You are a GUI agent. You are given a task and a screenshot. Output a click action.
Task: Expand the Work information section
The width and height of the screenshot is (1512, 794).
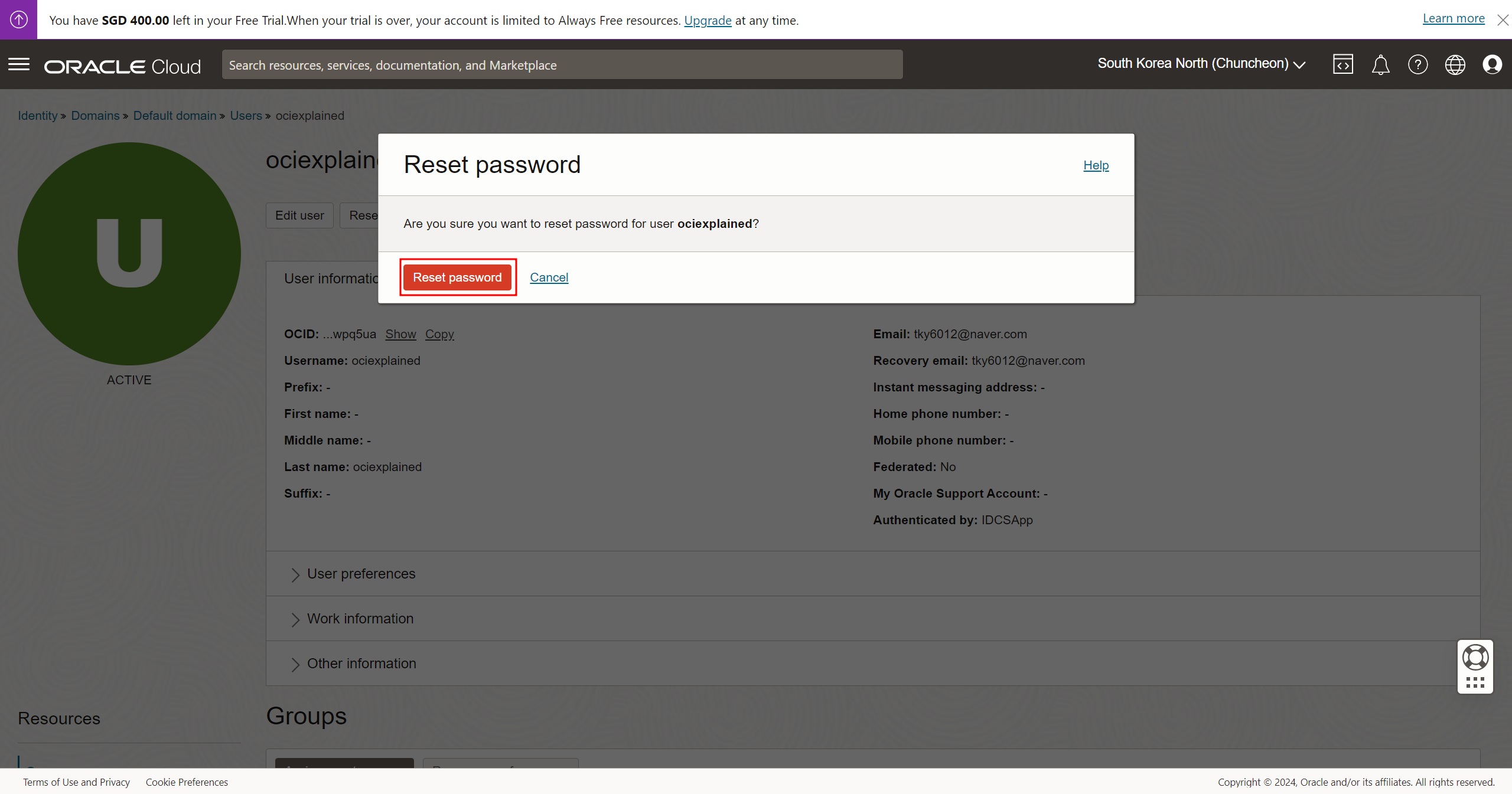pos(360,619)
